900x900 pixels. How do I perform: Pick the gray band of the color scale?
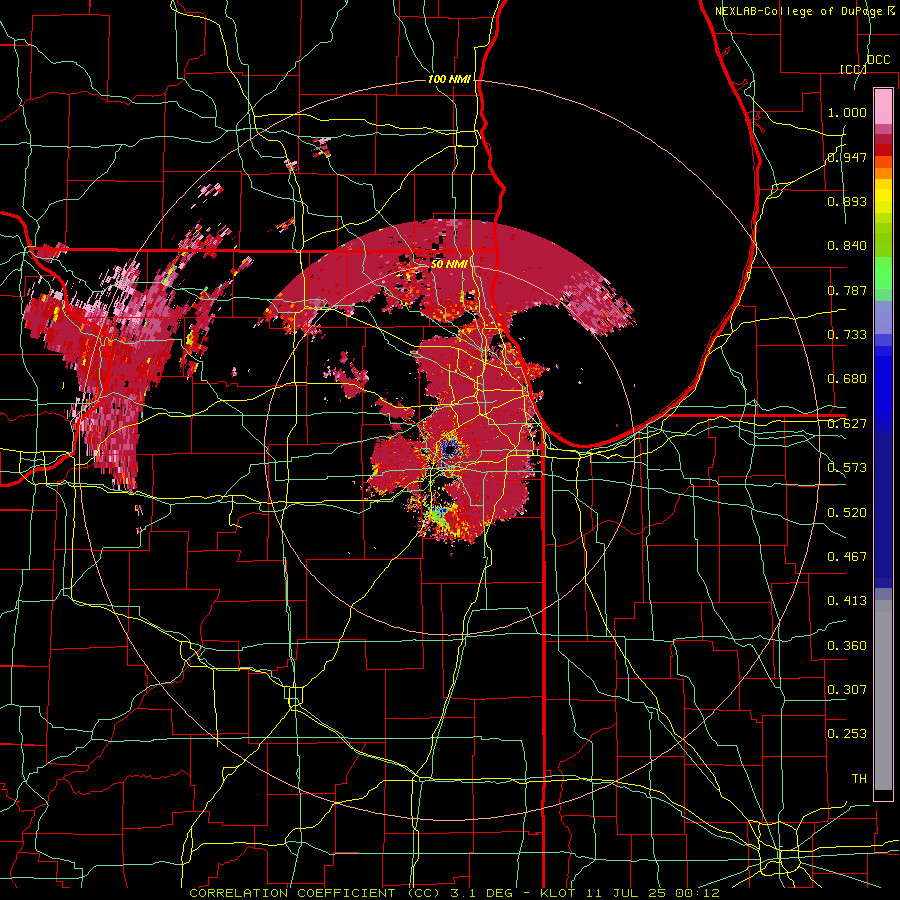tap(883, 693)
